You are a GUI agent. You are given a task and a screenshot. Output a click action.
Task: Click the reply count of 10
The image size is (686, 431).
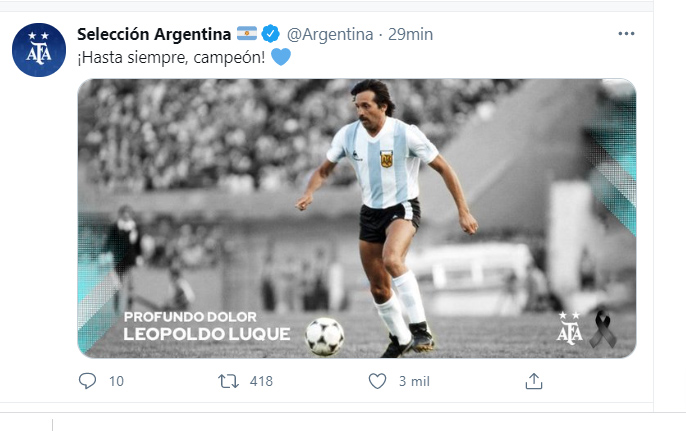click(116, 381)
